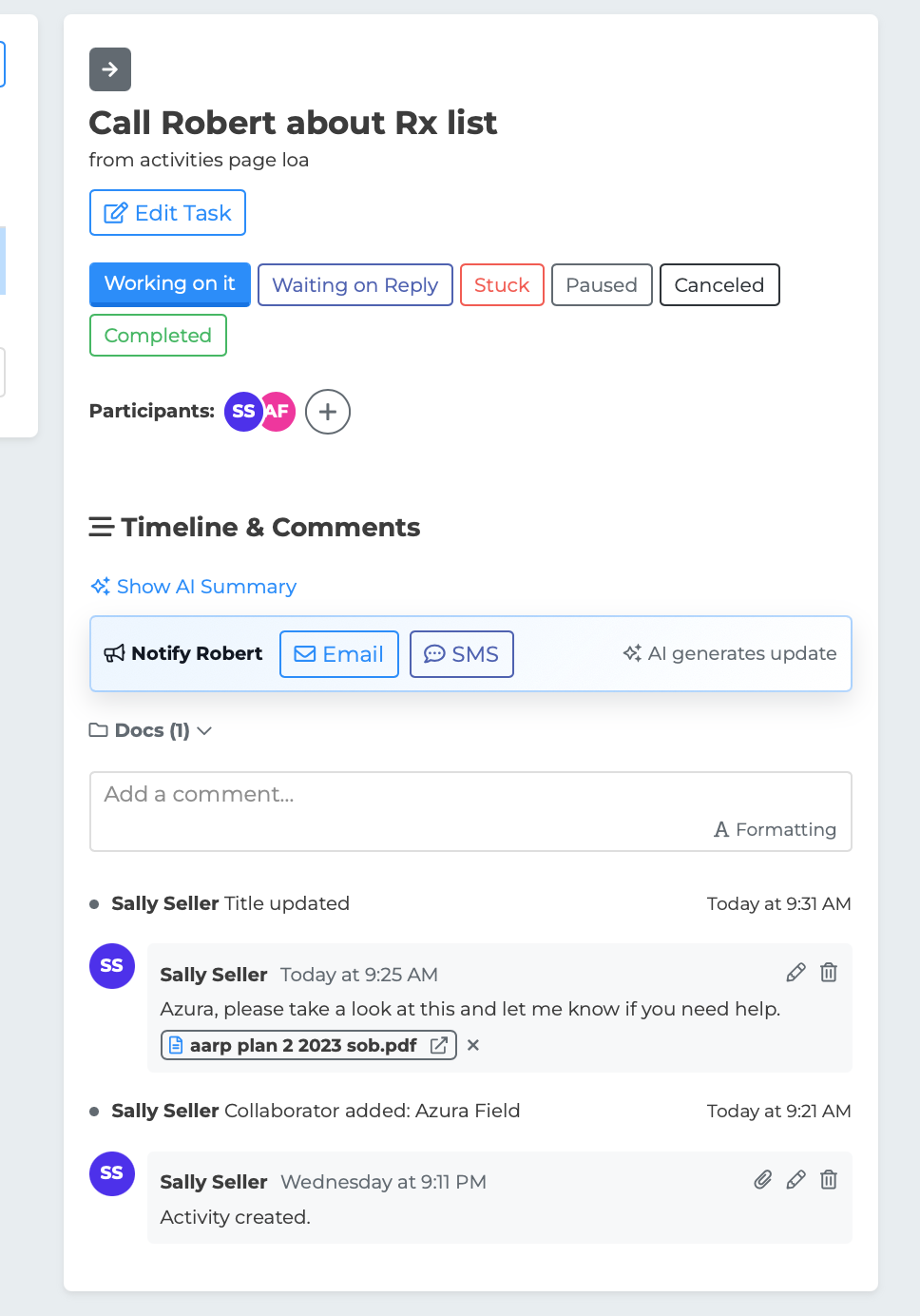Image resolution: width=920 pixels, height=1316 pixels.
Task: Open Formatting options in comment box
Action: (776, 829)
